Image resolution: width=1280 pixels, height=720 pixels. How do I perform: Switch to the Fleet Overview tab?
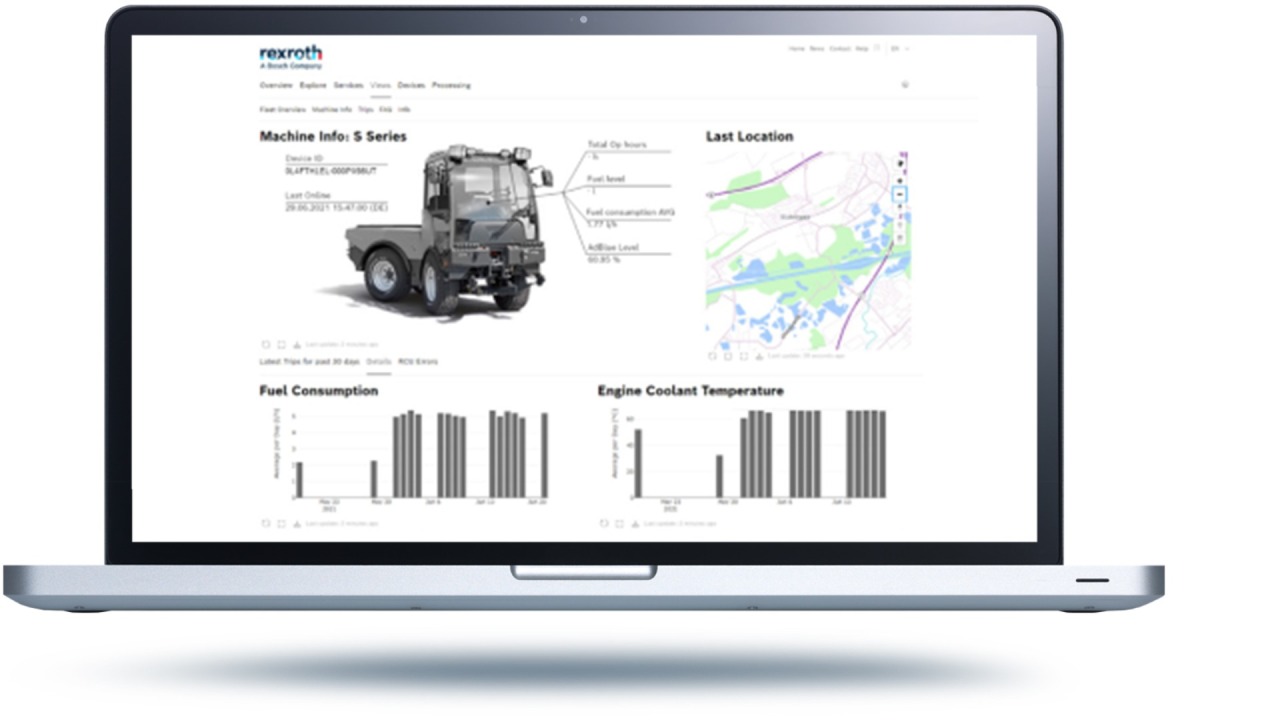[x=282, y=109]
